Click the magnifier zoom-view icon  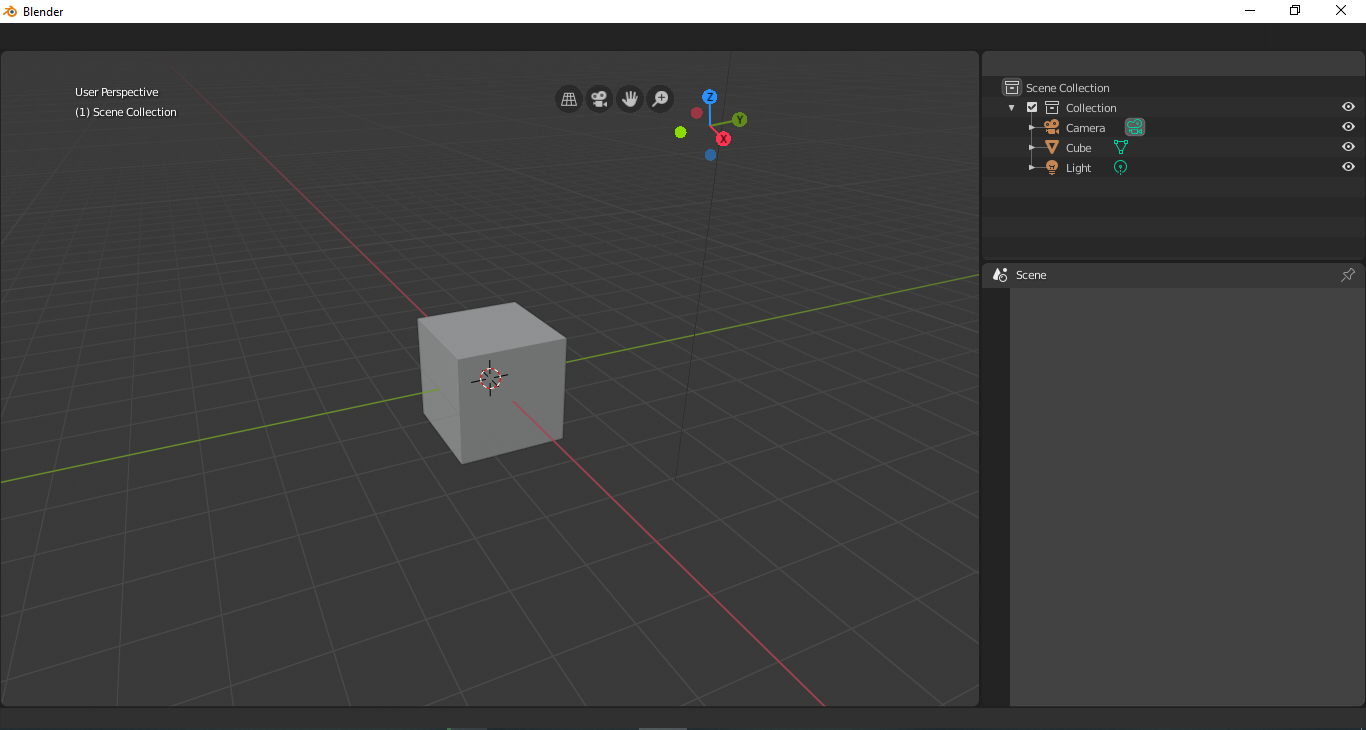[660, 99]
